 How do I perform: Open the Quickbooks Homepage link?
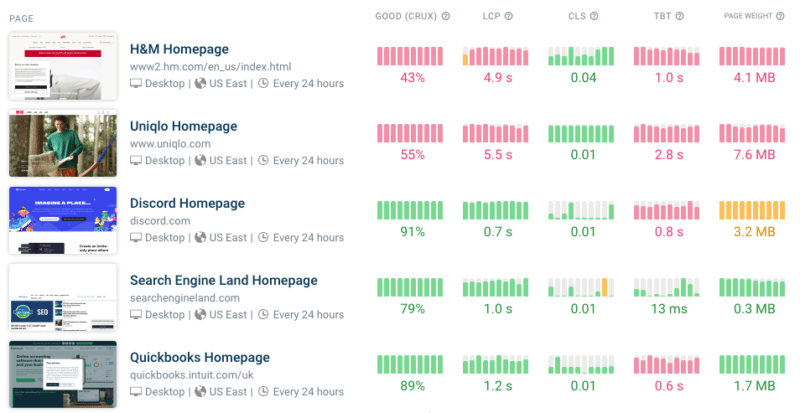click(x=199, y=357)
